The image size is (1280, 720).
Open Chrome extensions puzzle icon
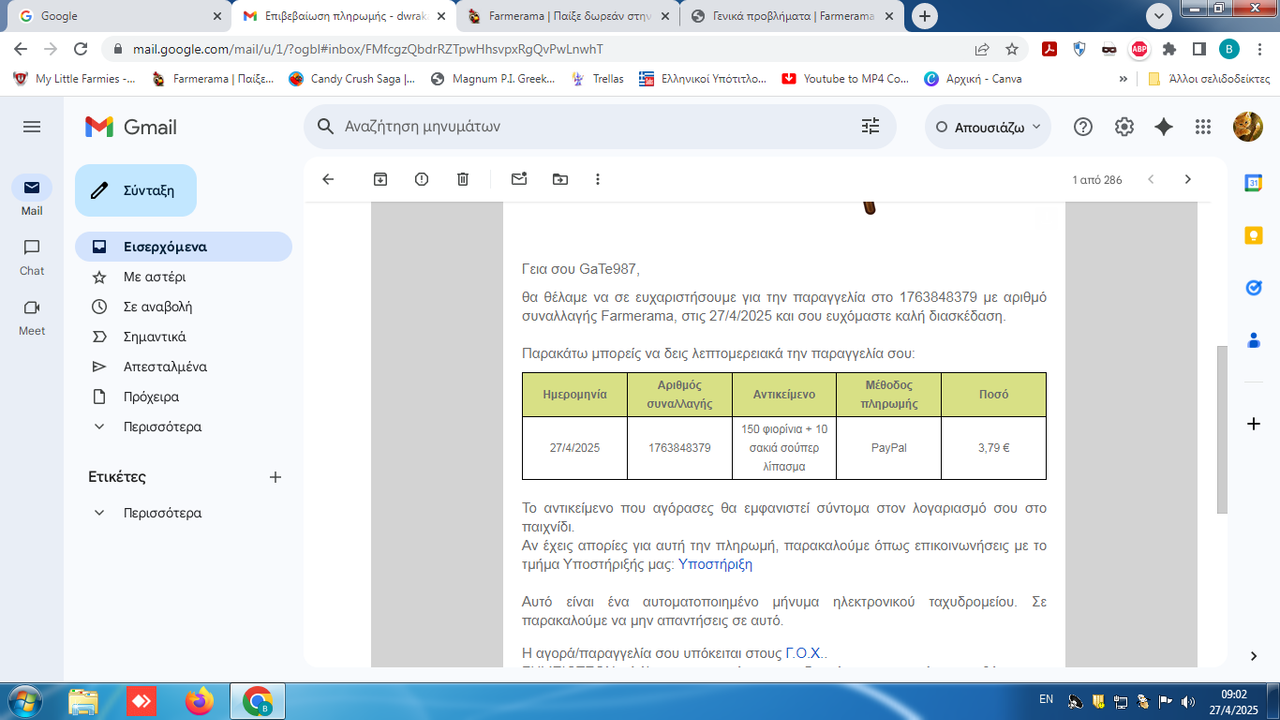click(x=1169, y=49)
